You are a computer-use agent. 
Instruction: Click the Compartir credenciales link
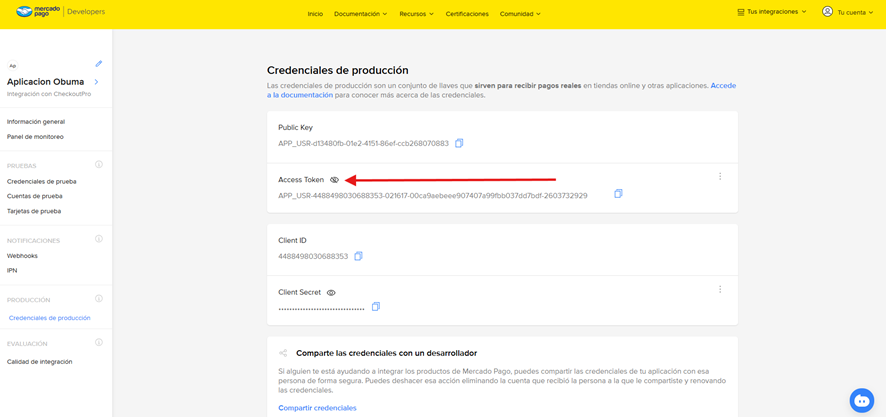317,408
